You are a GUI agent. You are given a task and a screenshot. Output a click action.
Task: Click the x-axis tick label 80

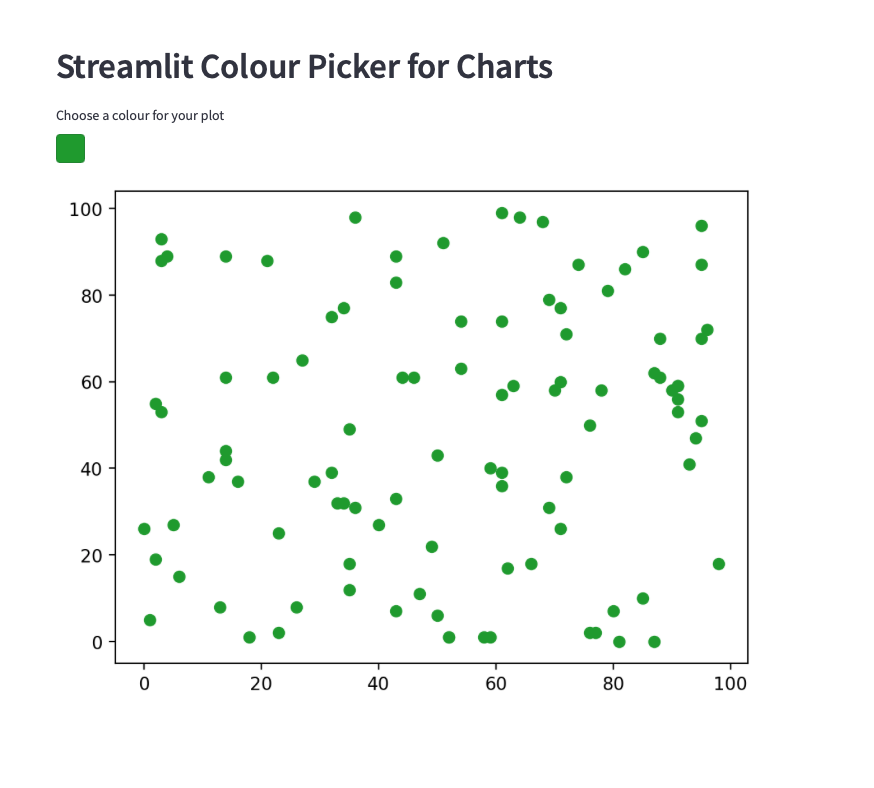pyautogui.click(x=613, y=683)
